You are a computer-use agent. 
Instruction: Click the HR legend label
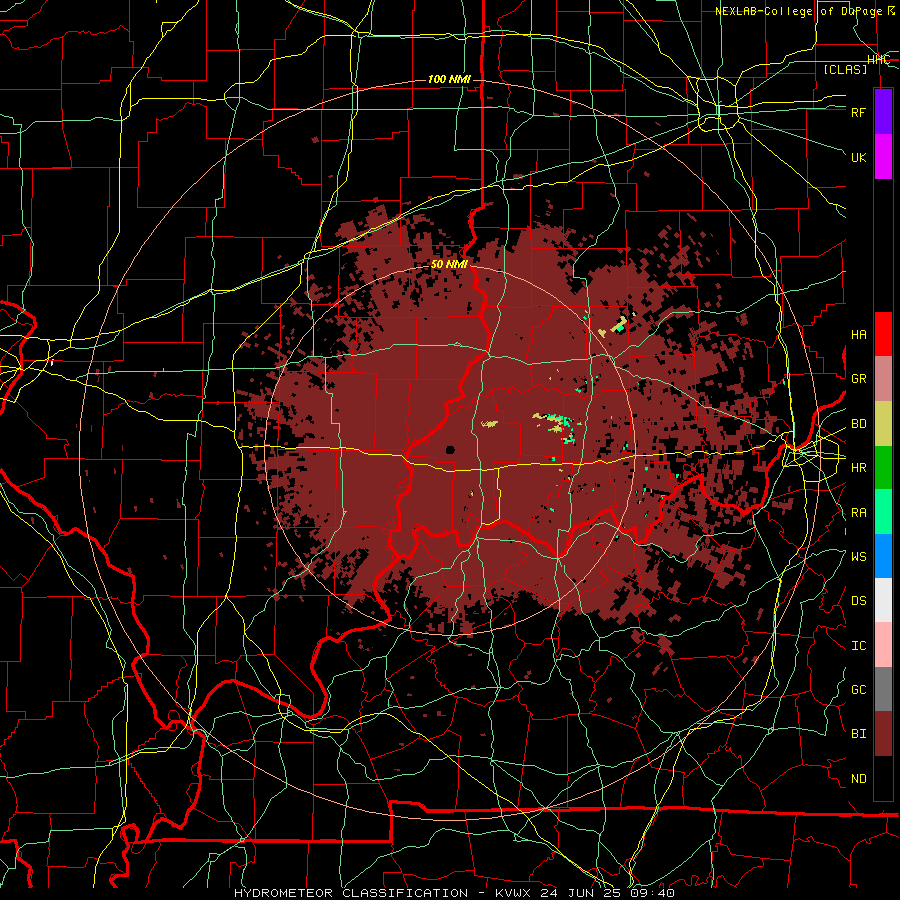click(x=858, y=468)
